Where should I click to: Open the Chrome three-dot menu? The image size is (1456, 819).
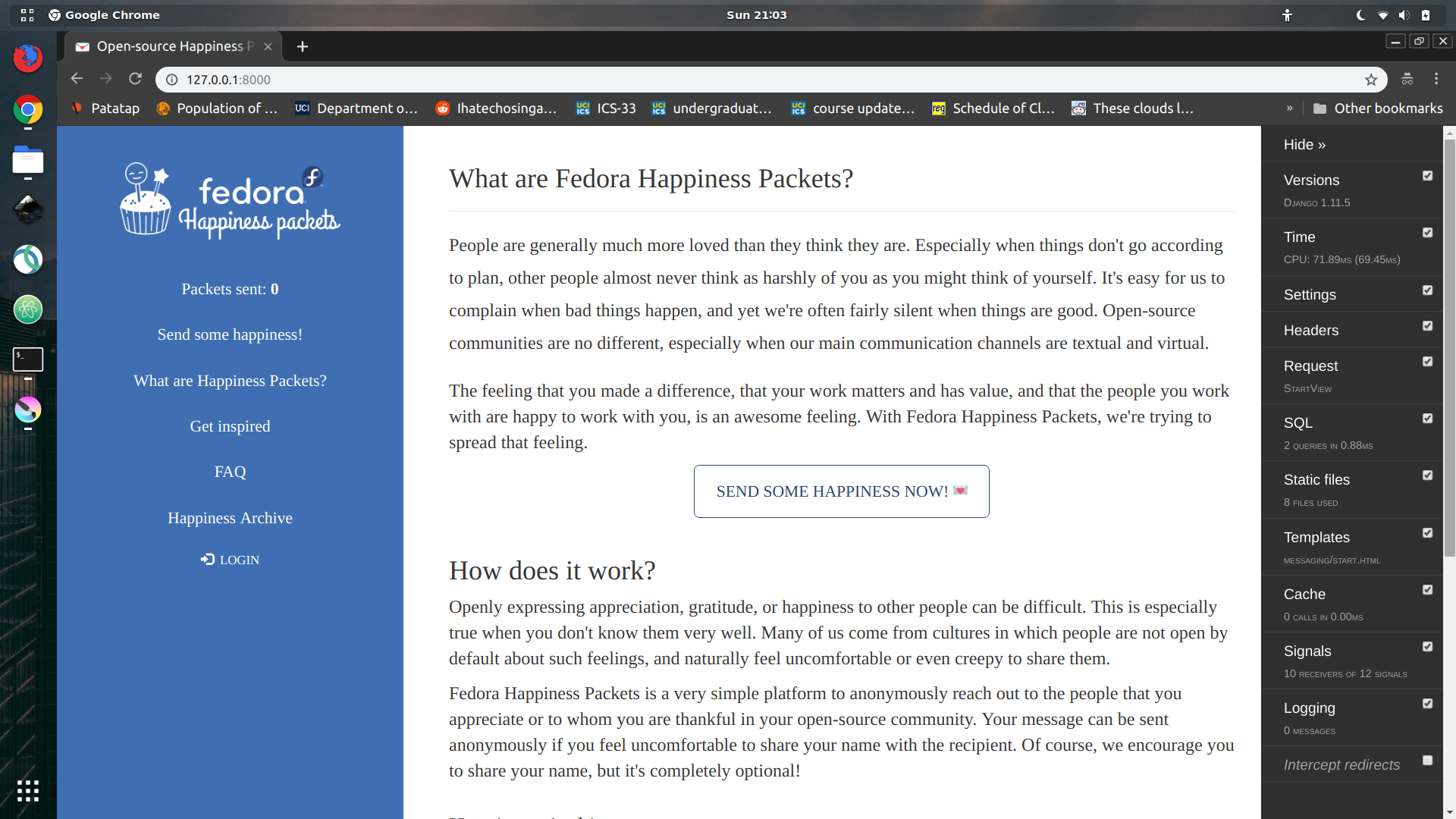coord(1436,79)
